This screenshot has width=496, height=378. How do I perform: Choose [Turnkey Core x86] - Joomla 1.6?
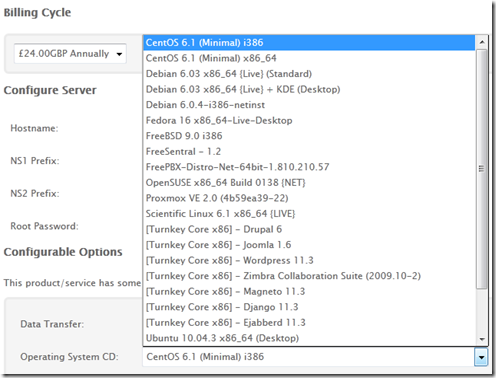(309, 245)
